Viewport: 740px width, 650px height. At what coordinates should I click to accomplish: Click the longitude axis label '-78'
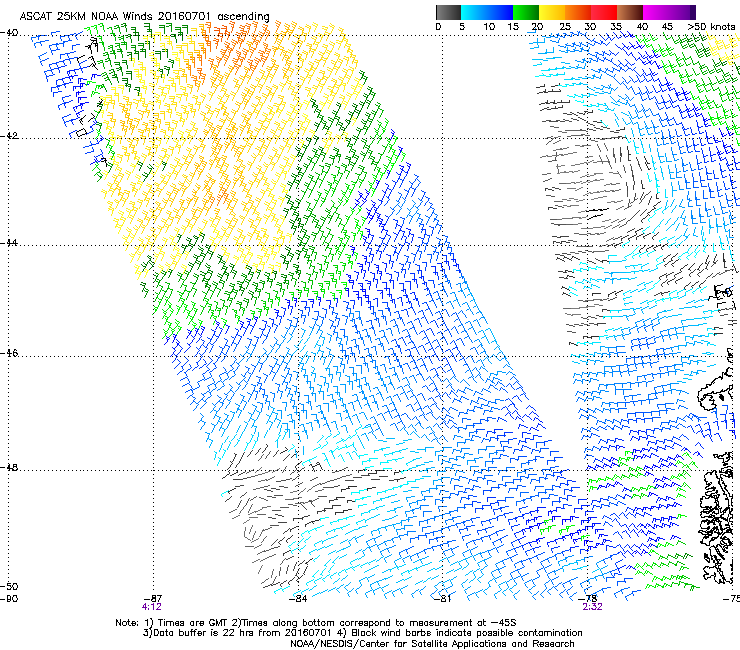point(588,598)
